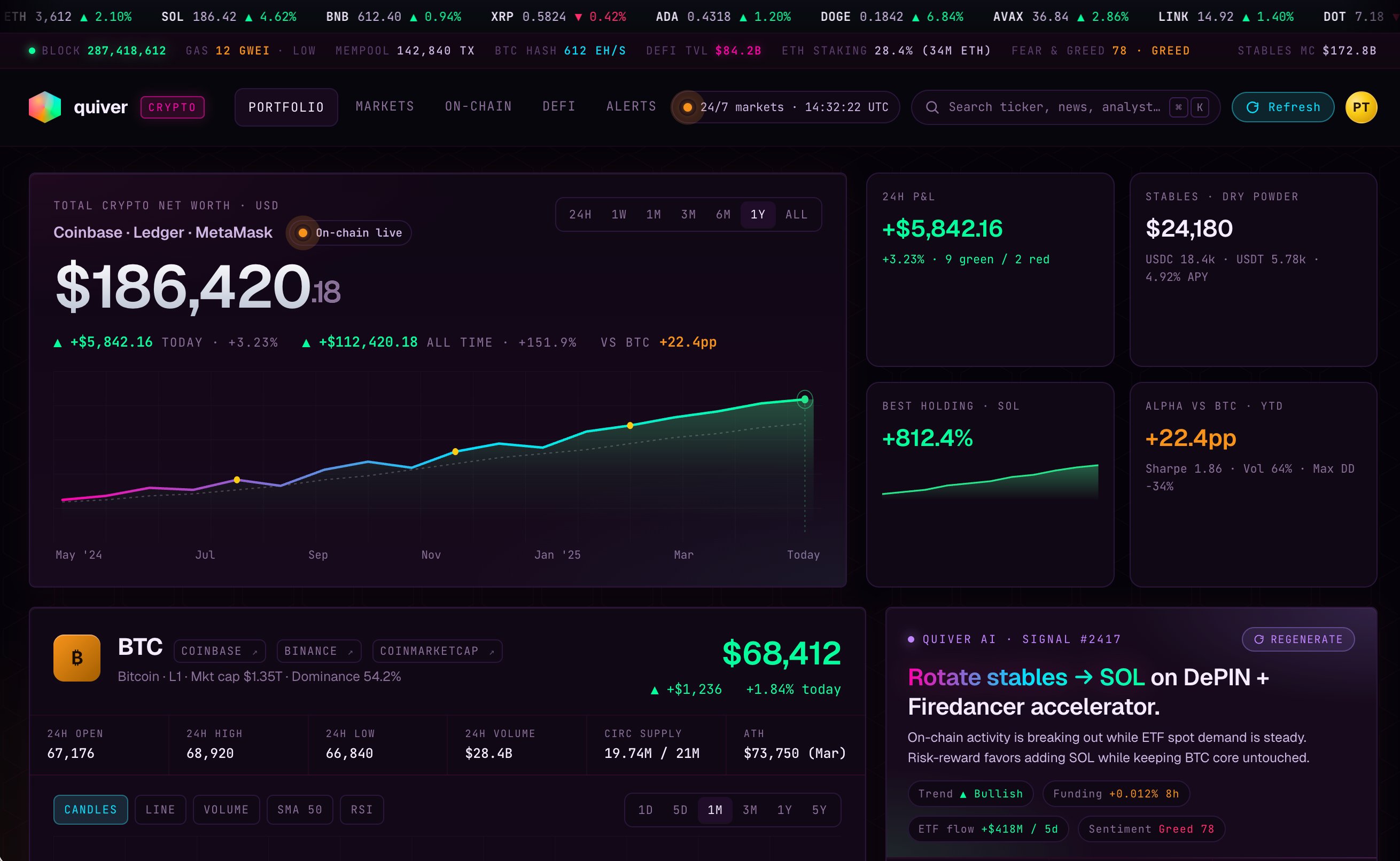Click the search magnifier icon

click(932, 107)
